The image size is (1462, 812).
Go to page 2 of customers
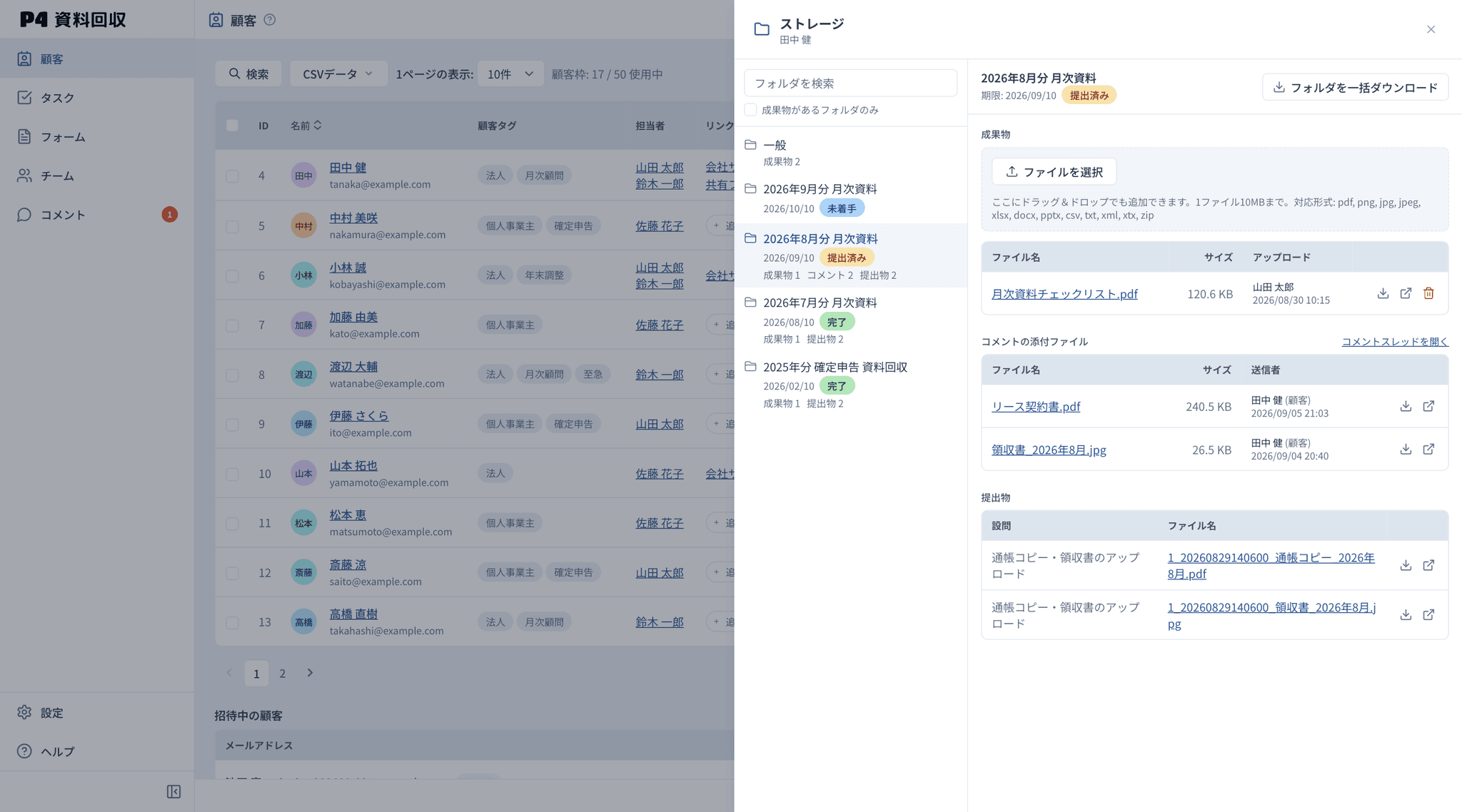click(283, 673)
